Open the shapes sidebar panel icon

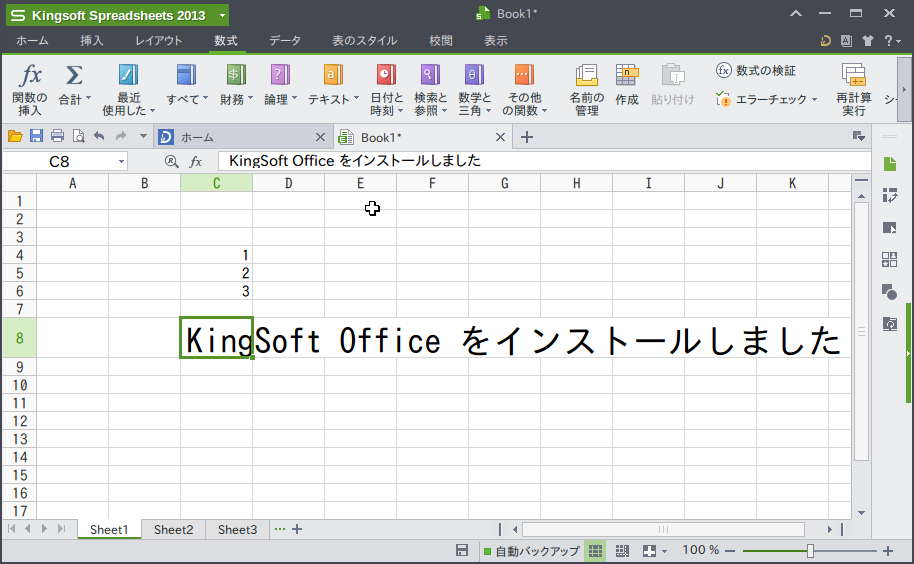click(x=890, y=291)
